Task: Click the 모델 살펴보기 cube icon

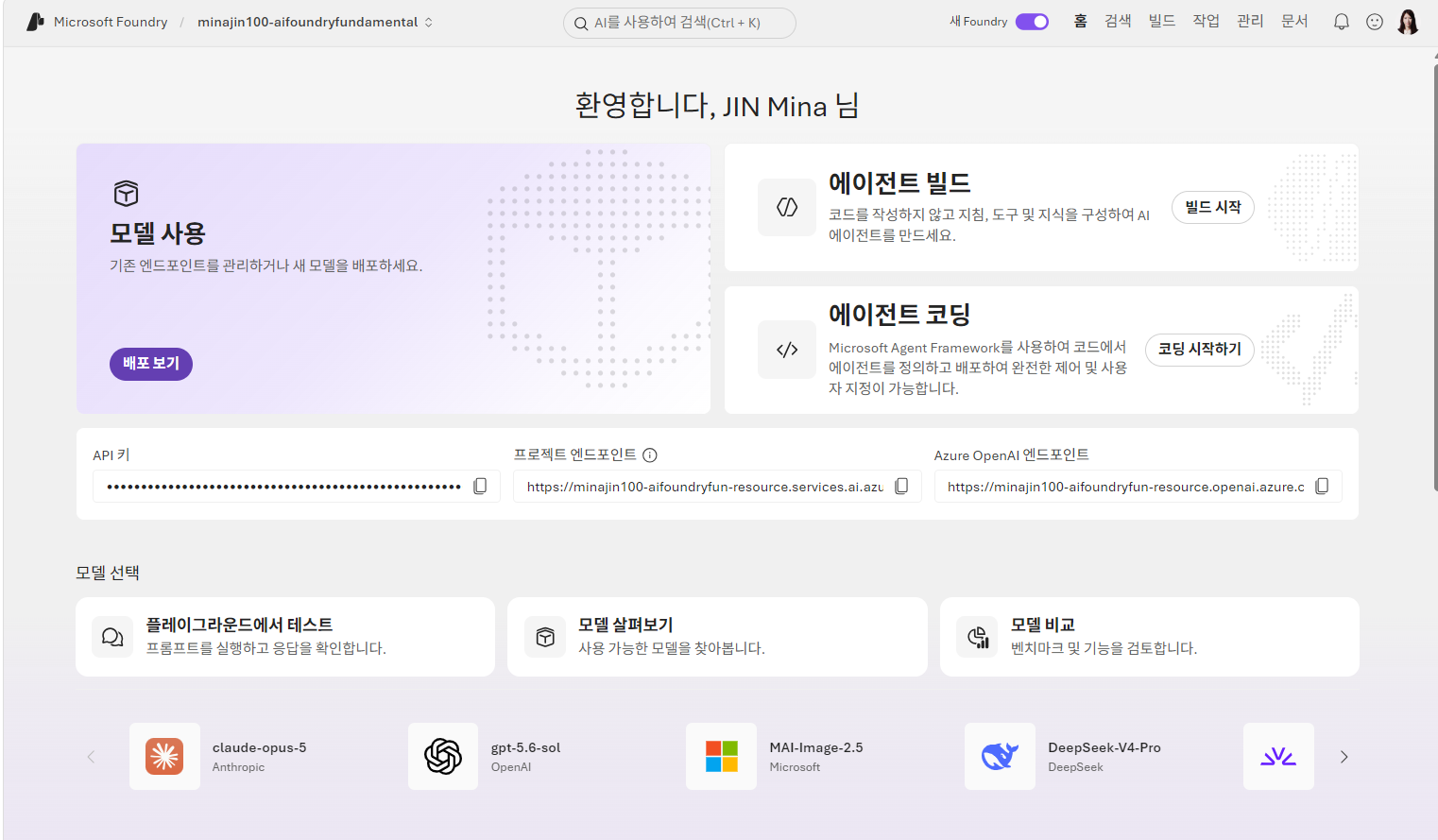Action: [545, 637]
